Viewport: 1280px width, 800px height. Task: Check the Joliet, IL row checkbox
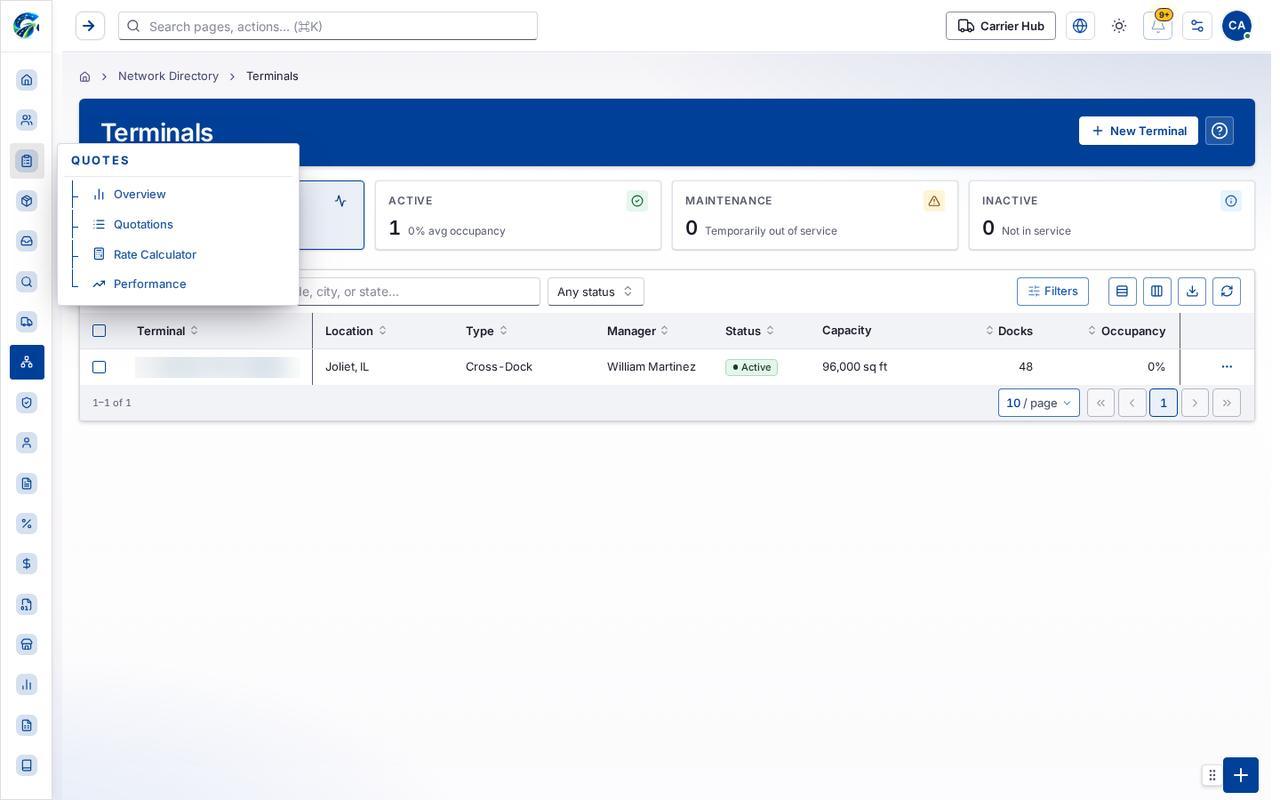coord(99,367)
